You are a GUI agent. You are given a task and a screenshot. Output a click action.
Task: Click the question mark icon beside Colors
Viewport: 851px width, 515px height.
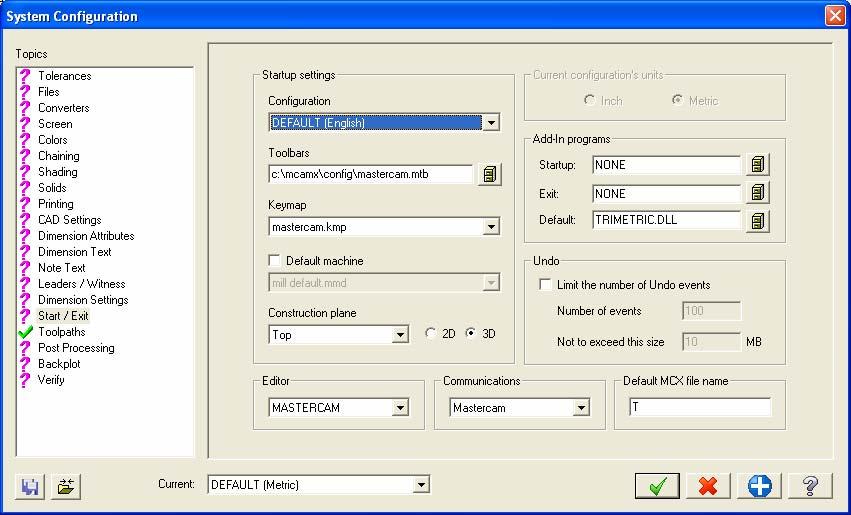tap(25, 140)
